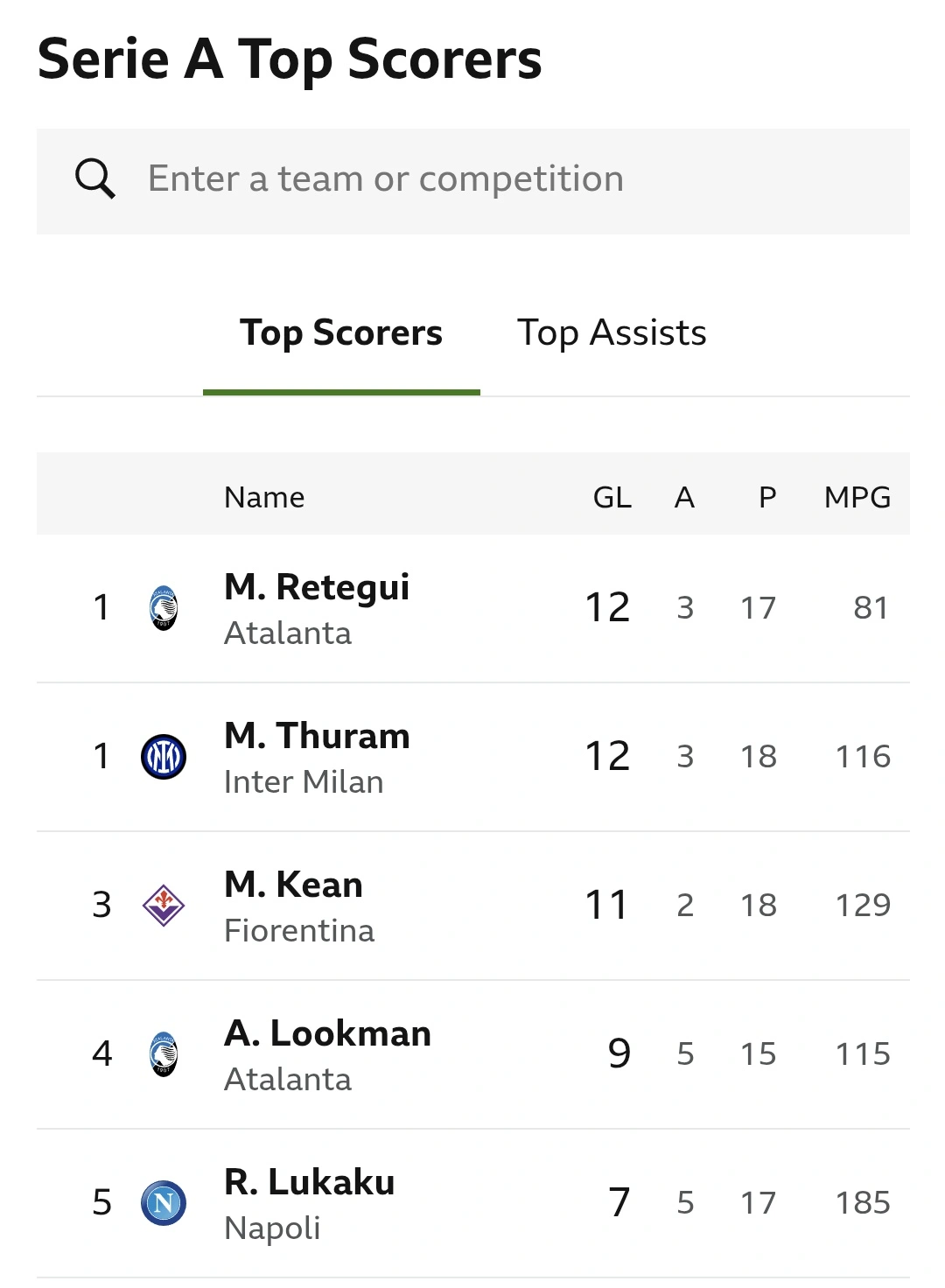
Task: Open M. Kean player name
Action: [x=293, y=885]
